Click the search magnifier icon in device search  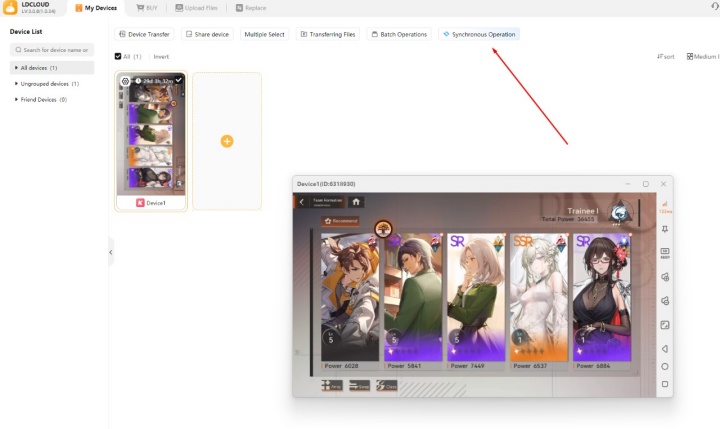pyautogui.click(x=18, y=50)
